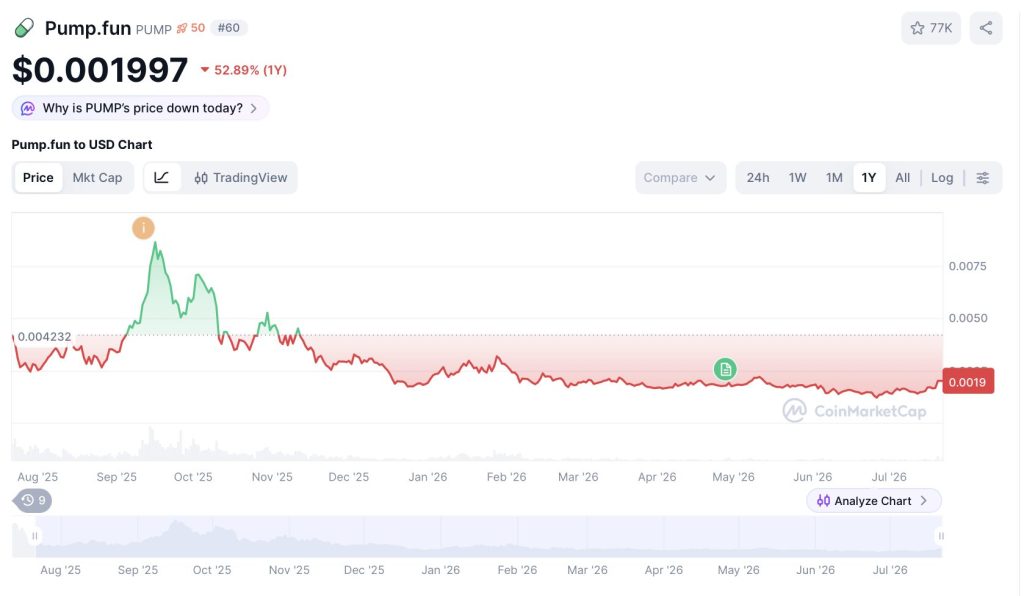Switch to Mkt Cap view
1024x596 pixels.
97,178
